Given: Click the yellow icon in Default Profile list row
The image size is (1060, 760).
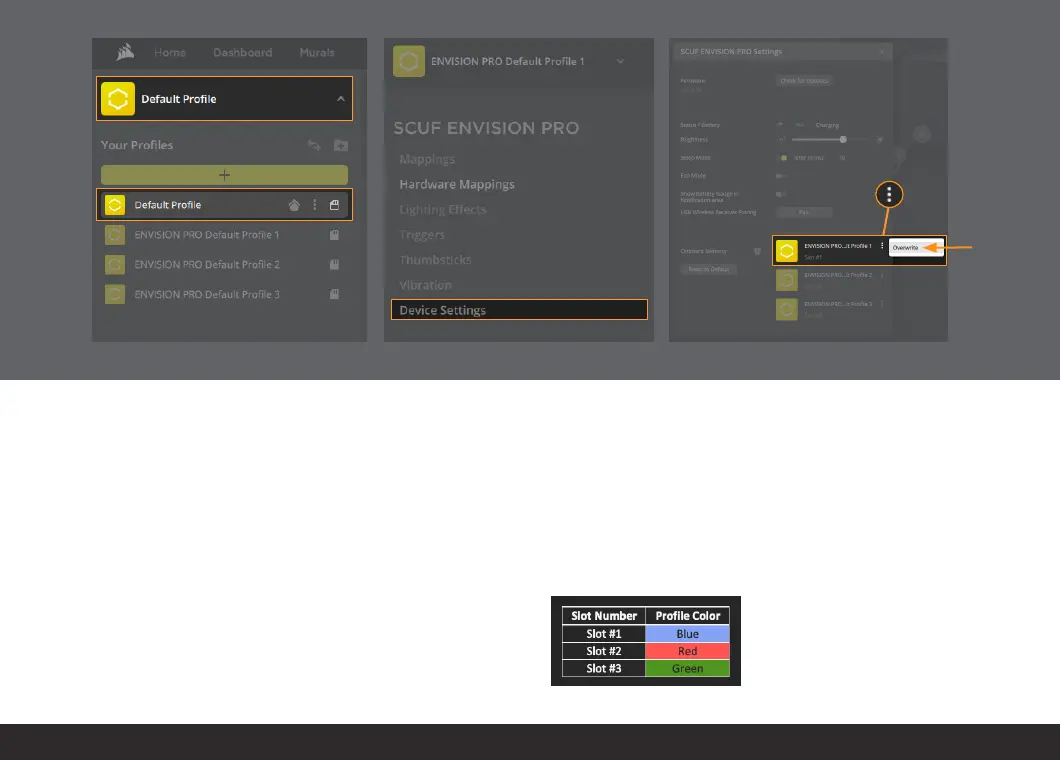Looking at the screenshot, I should (x=115, y=205).
